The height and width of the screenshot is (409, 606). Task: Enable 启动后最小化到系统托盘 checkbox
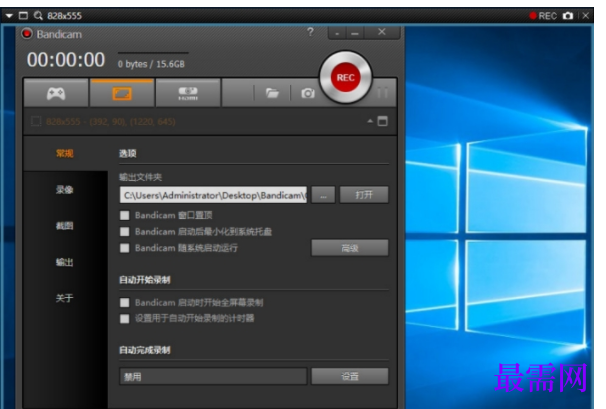point(124,232)
